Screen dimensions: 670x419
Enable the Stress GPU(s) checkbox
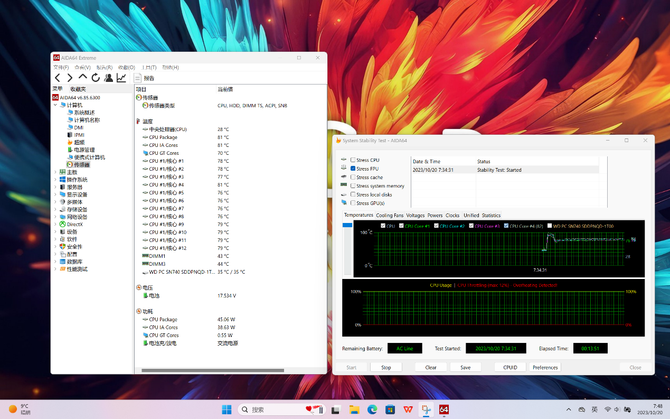coord(353,203)
